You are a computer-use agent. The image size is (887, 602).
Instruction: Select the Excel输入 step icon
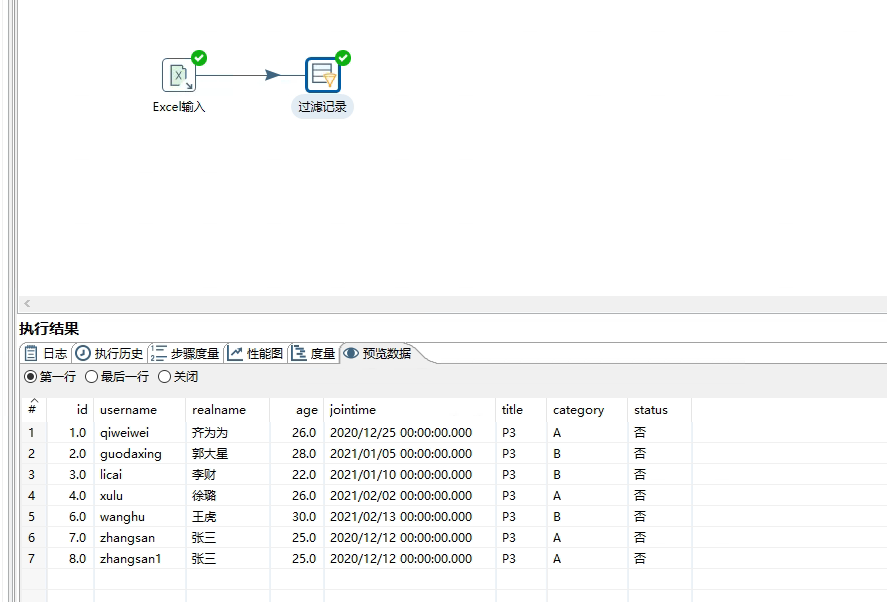[x=179, y=75]
